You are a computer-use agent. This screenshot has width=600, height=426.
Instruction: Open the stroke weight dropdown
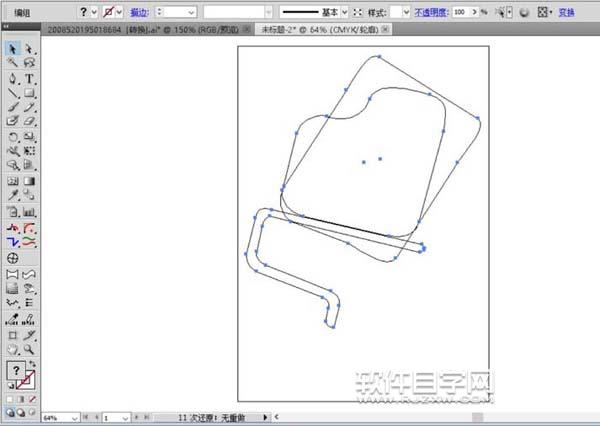(x=191, y=13)
